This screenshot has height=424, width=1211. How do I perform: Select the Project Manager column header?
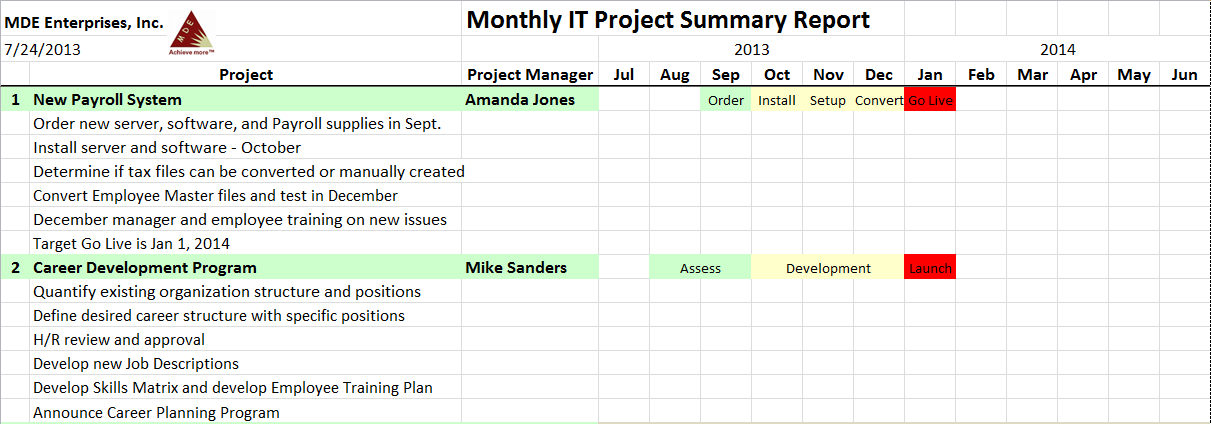tap(530, 75)
